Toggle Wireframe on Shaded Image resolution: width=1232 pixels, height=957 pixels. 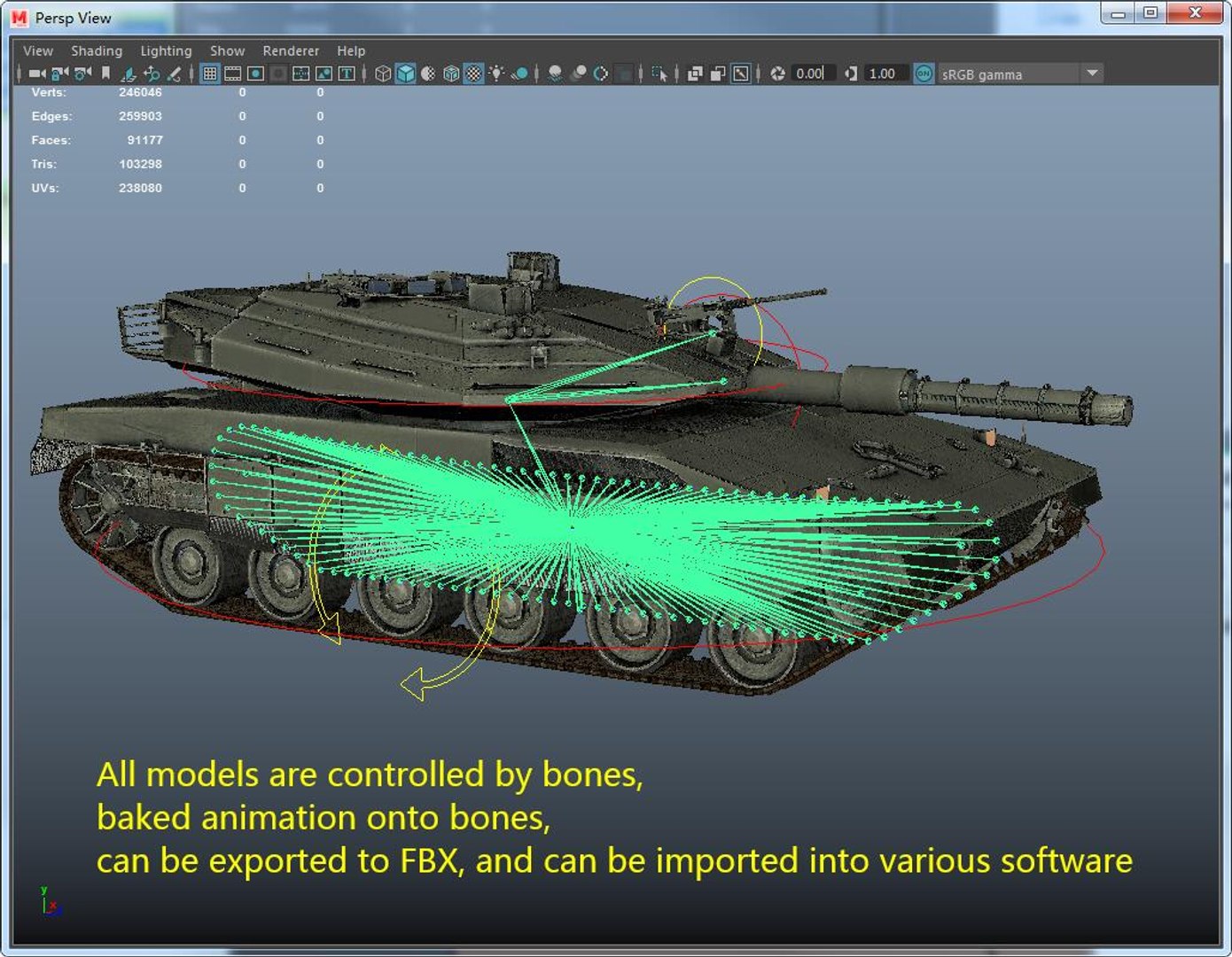(451, 74)
